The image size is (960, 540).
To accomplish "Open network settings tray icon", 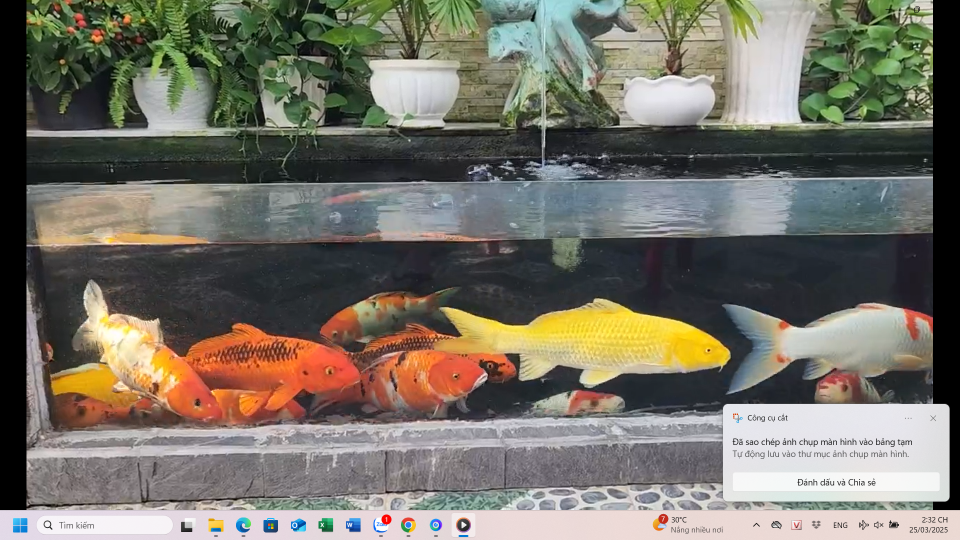I will pyautogui.click(x=863, y=525).
